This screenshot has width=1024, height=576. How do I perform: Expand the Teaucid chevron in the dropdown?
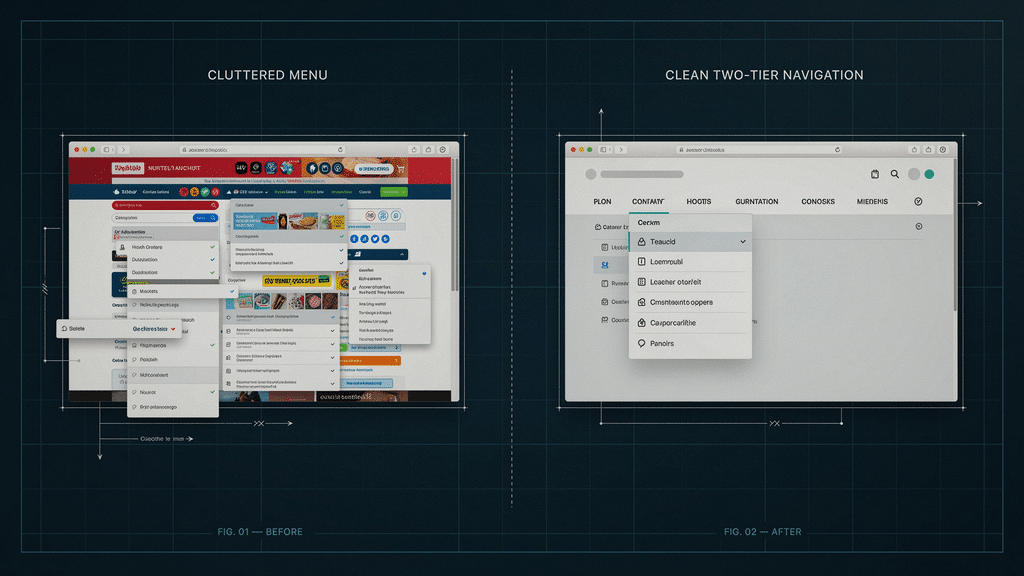tap(743, 242)
